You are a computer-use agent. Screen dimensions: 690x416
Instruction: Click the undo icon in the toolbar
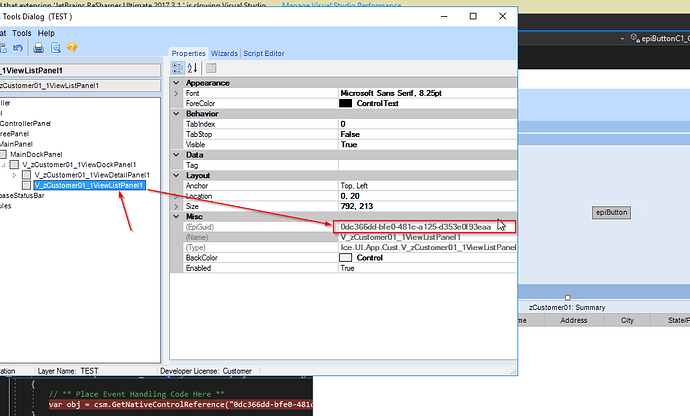[18, 48]
